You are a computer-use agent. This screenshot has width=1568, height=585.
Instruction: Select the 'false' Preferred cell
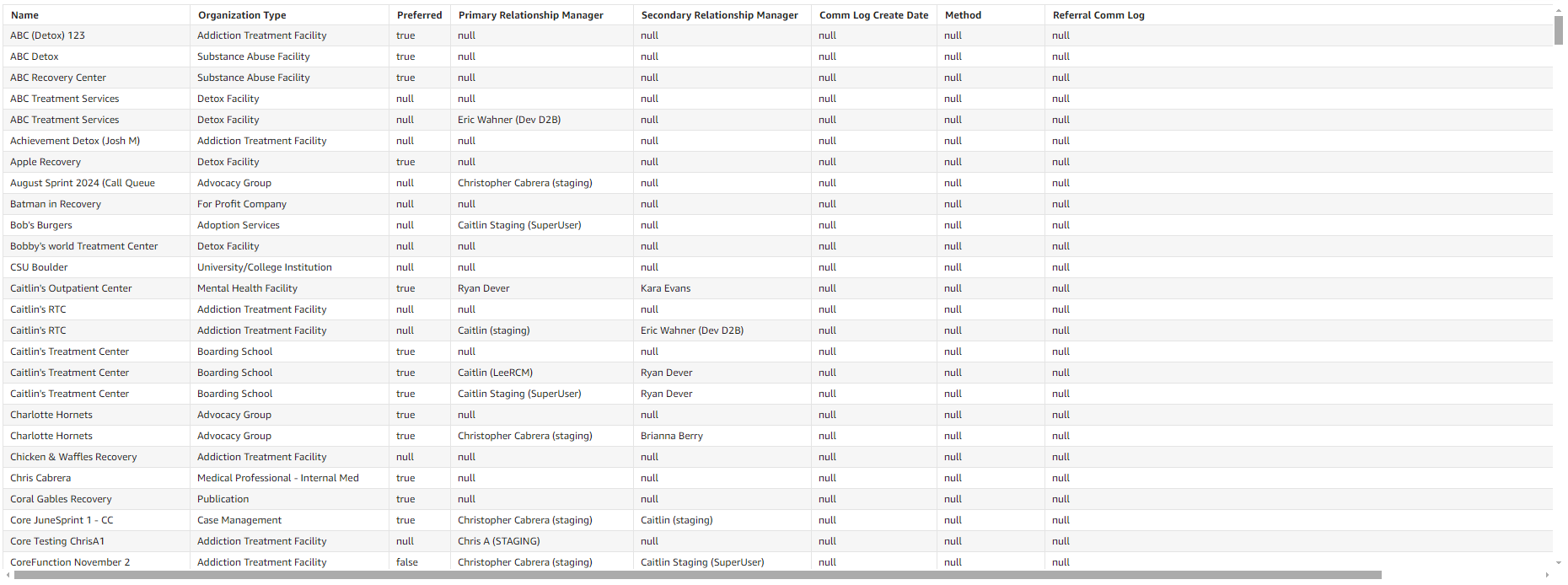(x=406, y=562)
